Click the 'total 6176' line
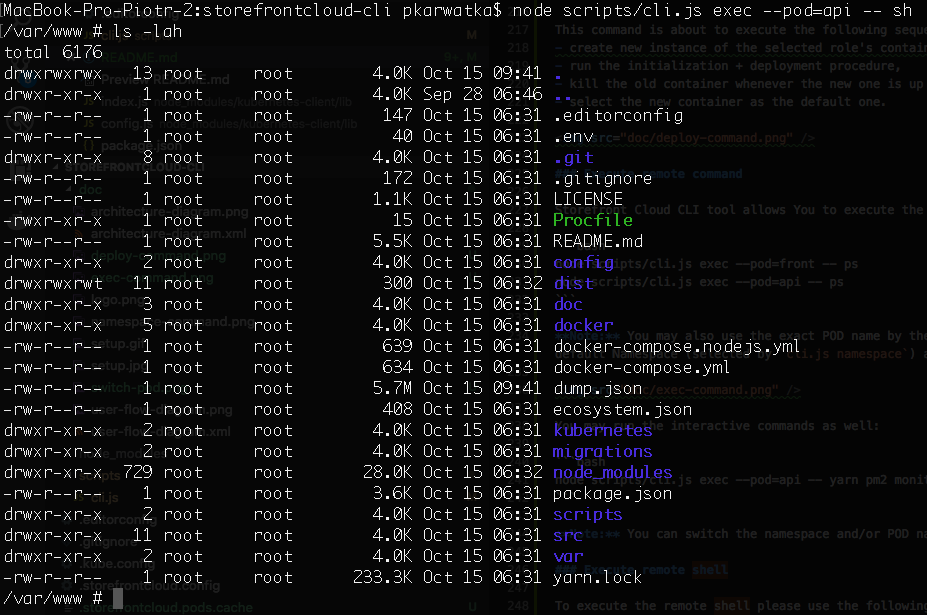The height and width of the screenshot is (615, 927). click(x=53, y=52)
